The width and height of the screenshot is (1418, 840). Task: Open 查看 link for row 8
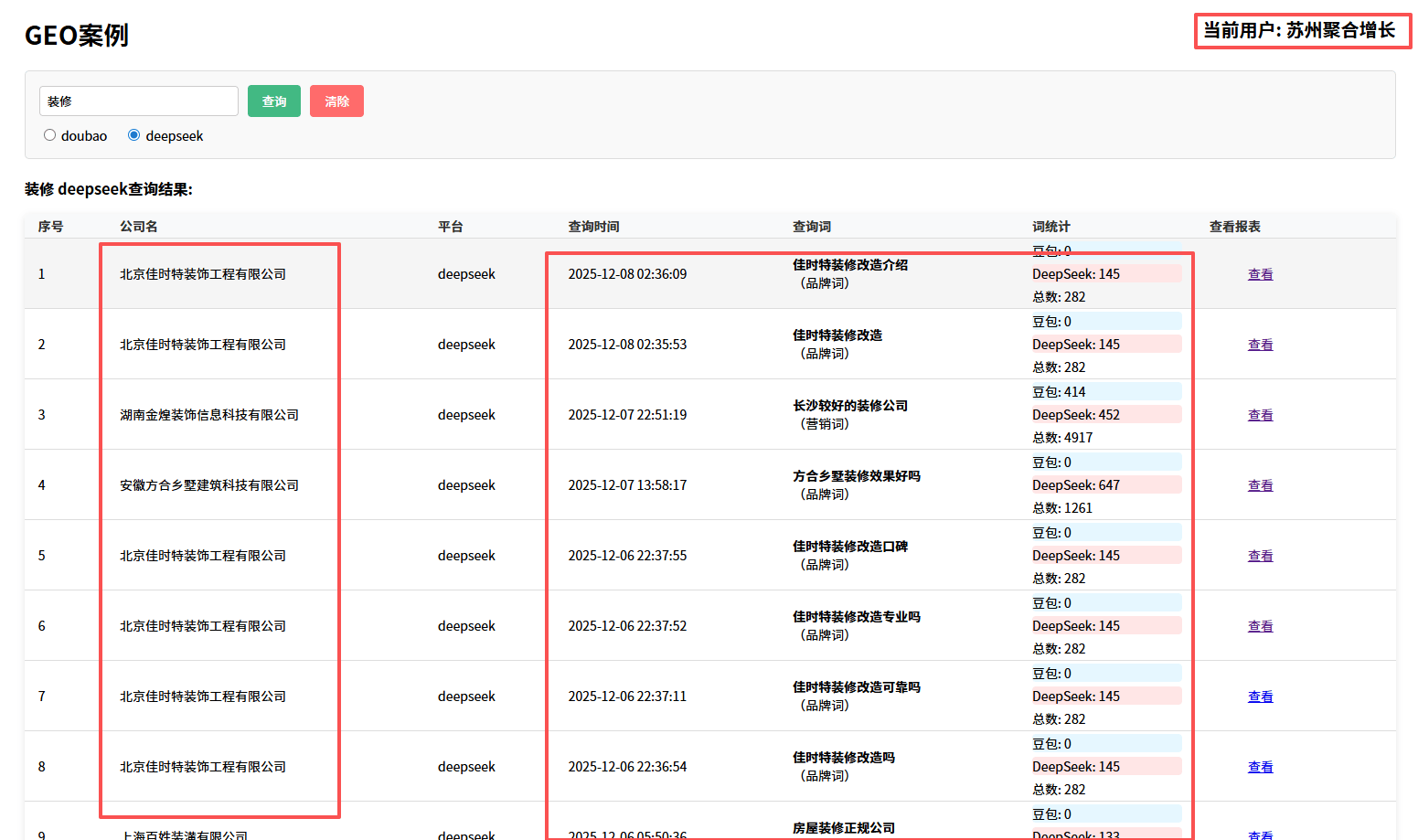coord(1260,767)
